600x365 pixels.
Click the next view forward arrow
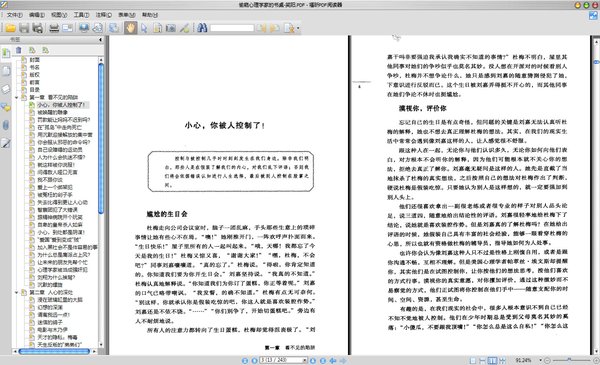tap(343, 360)
